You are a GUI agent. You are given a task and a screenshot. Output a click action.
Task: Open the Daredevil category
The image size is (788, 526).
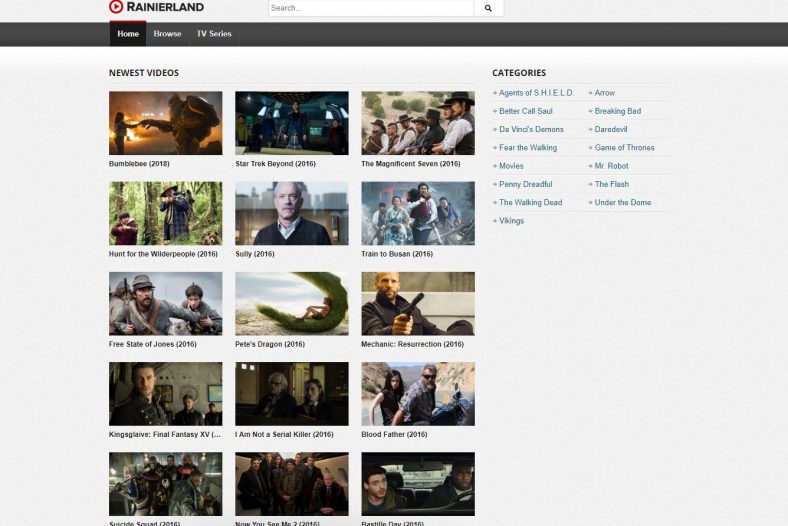click(x=611, y=129)
